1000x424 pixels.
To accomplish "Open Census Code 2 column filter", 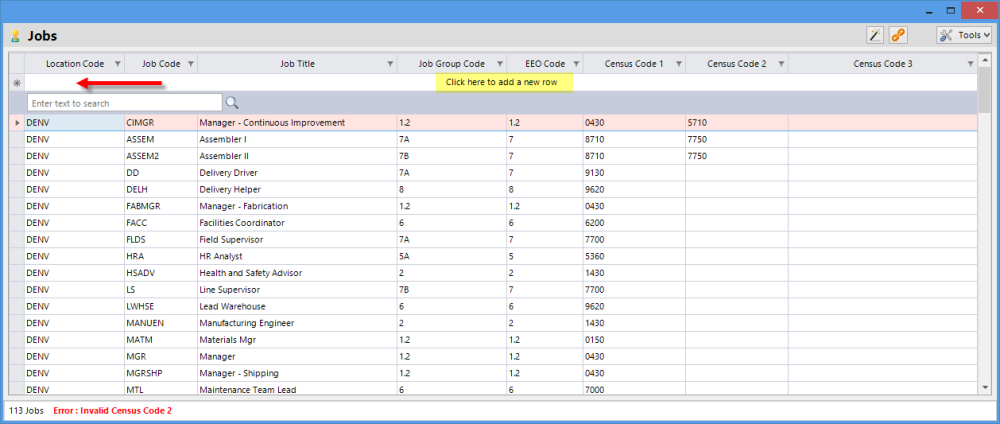I will tap(781, 64).
